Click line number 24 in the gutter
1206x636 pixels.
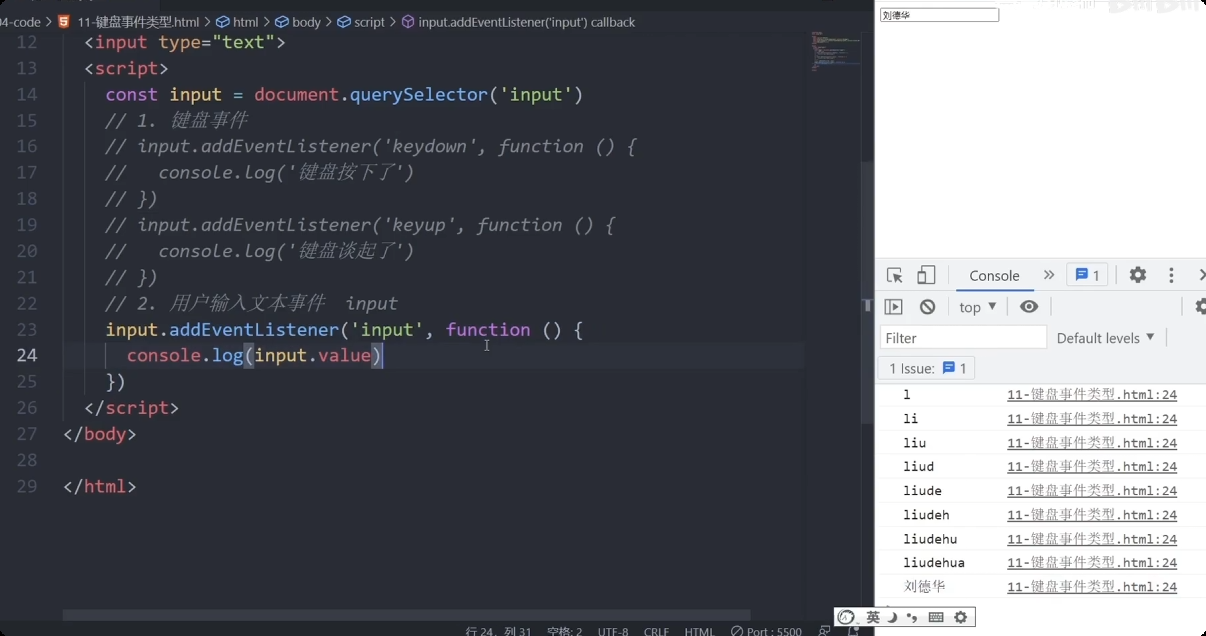(x=27, y=355)
